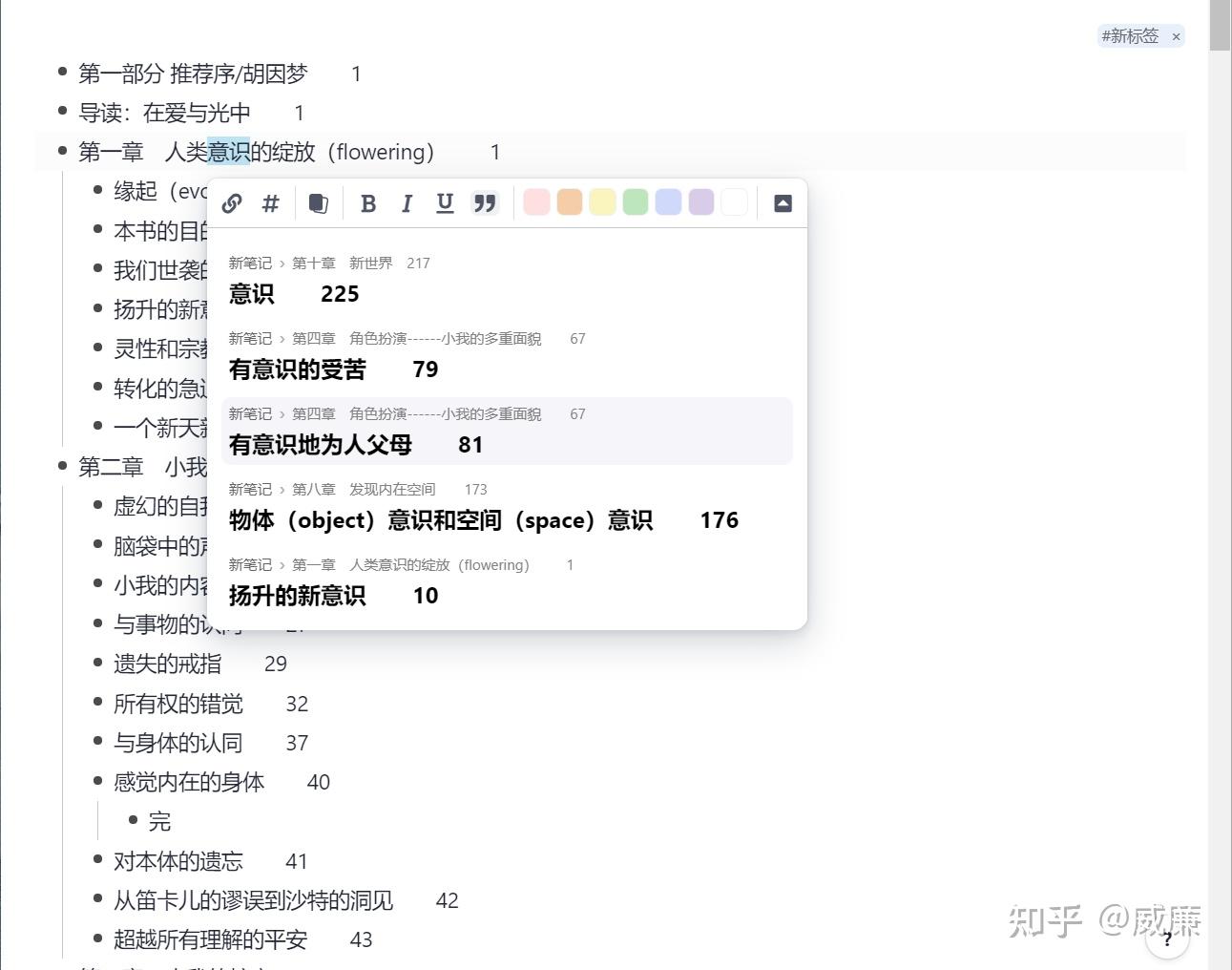
Task: Click the bullet of 对本体的遗忘
Action: click(x=98, y=860)
